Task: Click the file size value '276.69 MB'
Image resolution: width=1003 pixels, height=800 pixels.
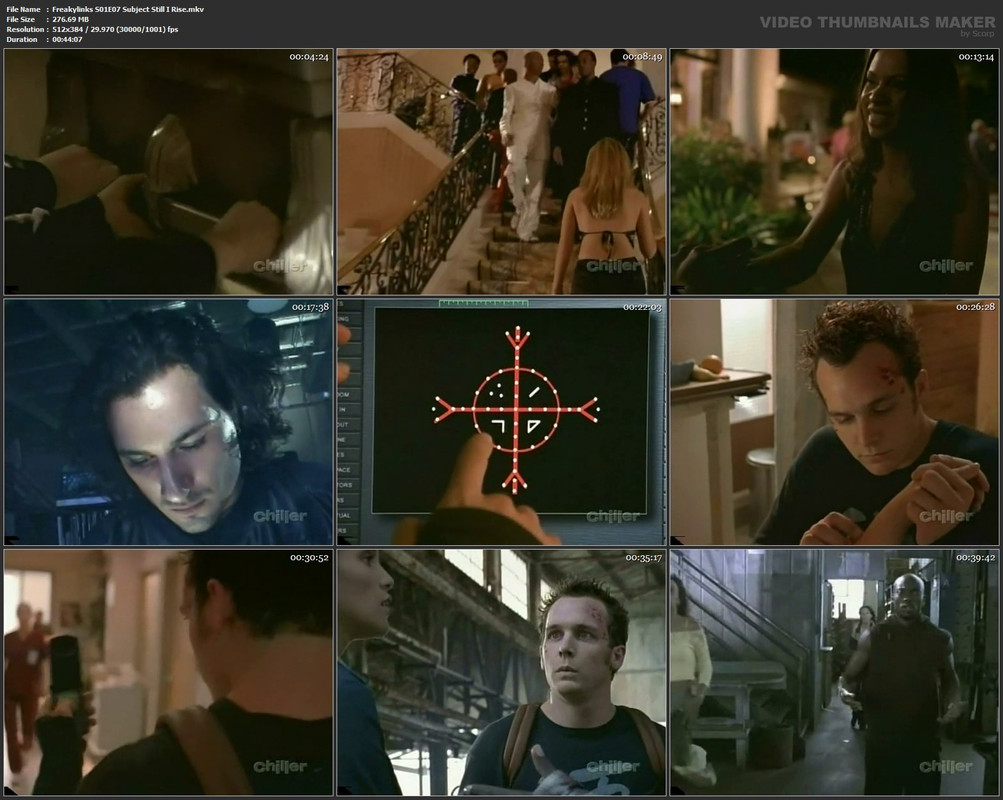Action: pyautogui.click(x=70, y=20)
